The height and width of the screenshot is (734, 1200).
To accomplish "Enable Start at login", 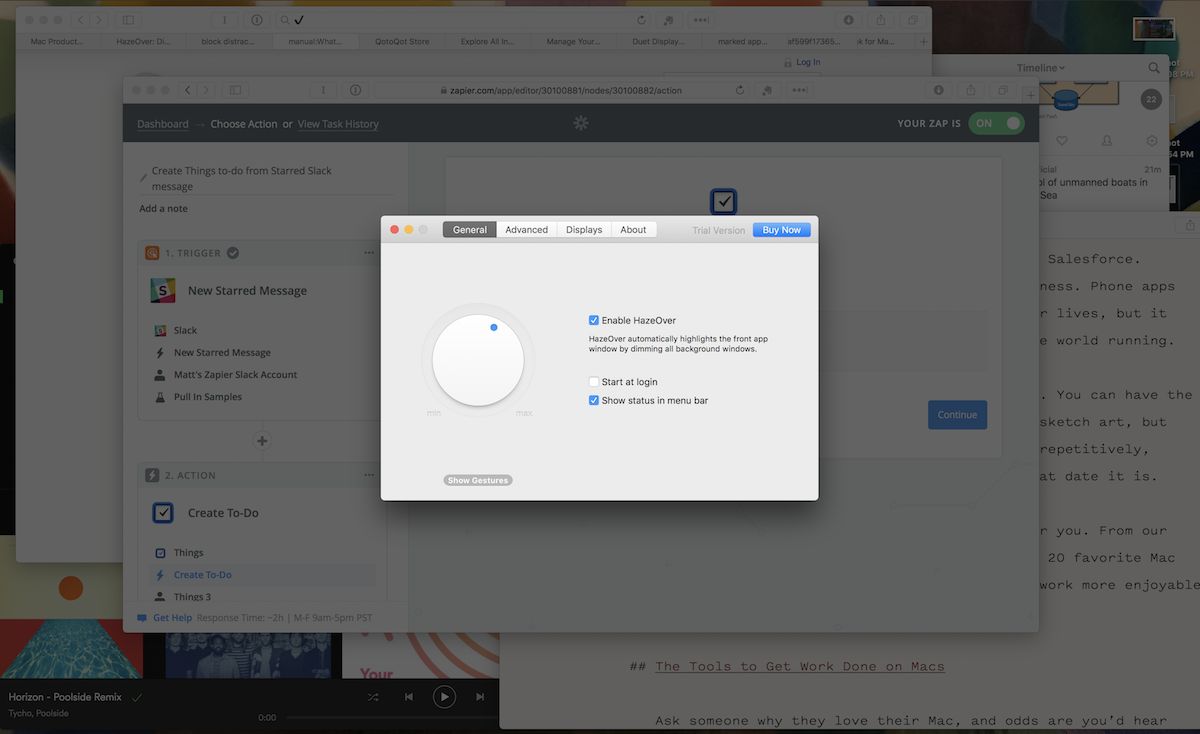I will pyautogui.click(x=594, y=382).
